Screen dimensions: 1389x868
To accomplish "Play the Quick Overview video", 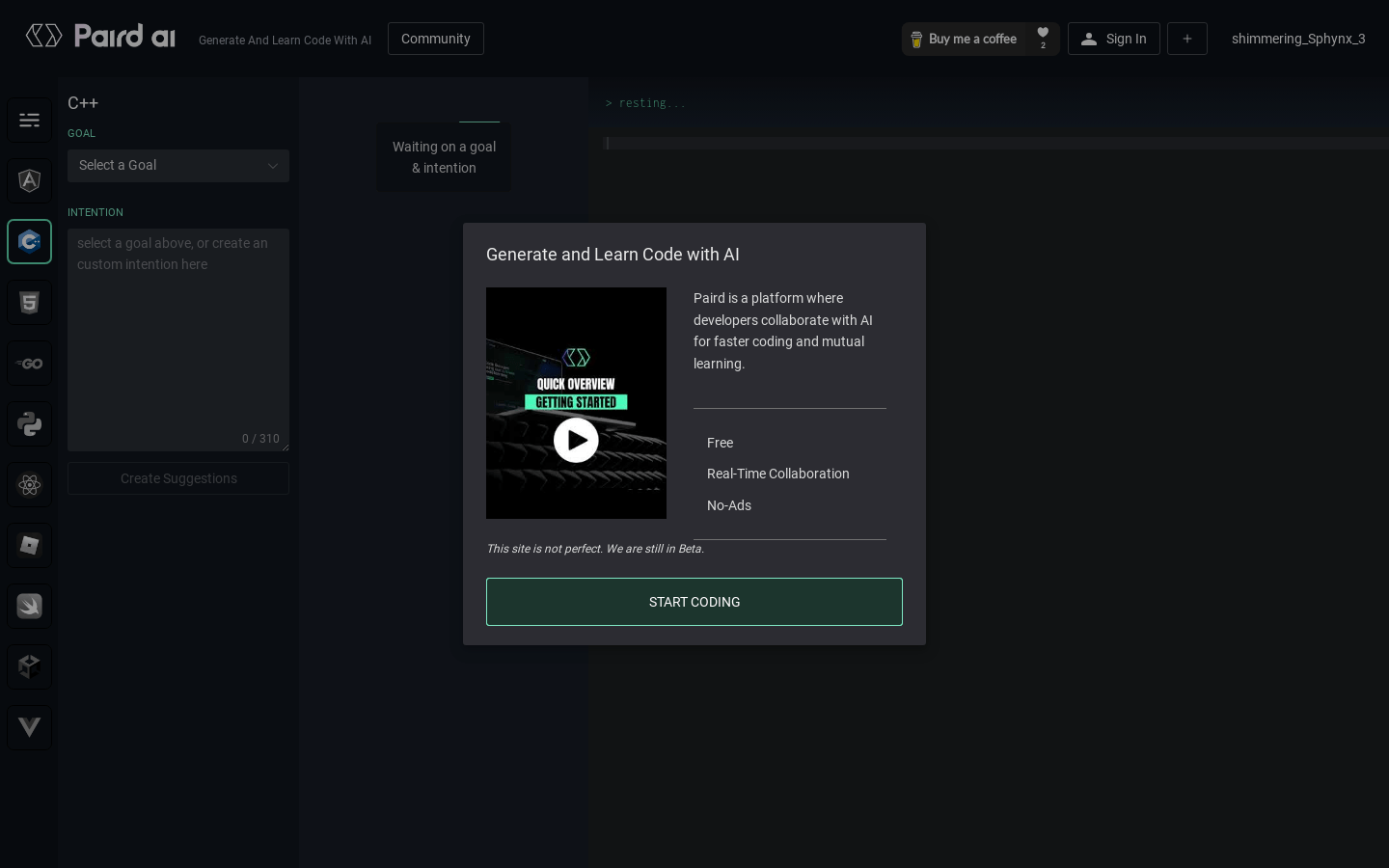I will tap(576, 440).
